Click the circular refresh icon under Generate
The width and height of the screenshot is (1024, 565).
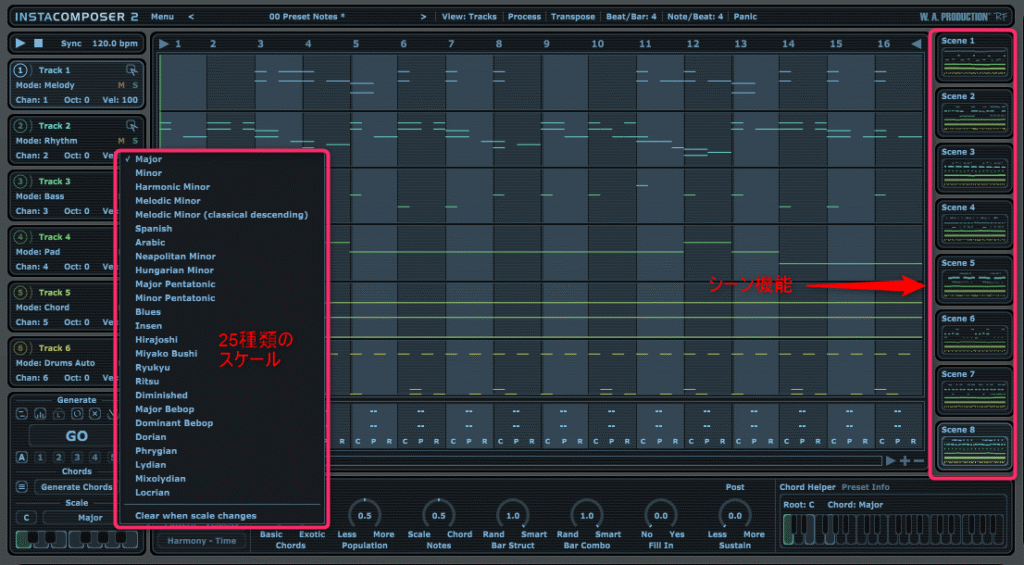click(76, 414)
